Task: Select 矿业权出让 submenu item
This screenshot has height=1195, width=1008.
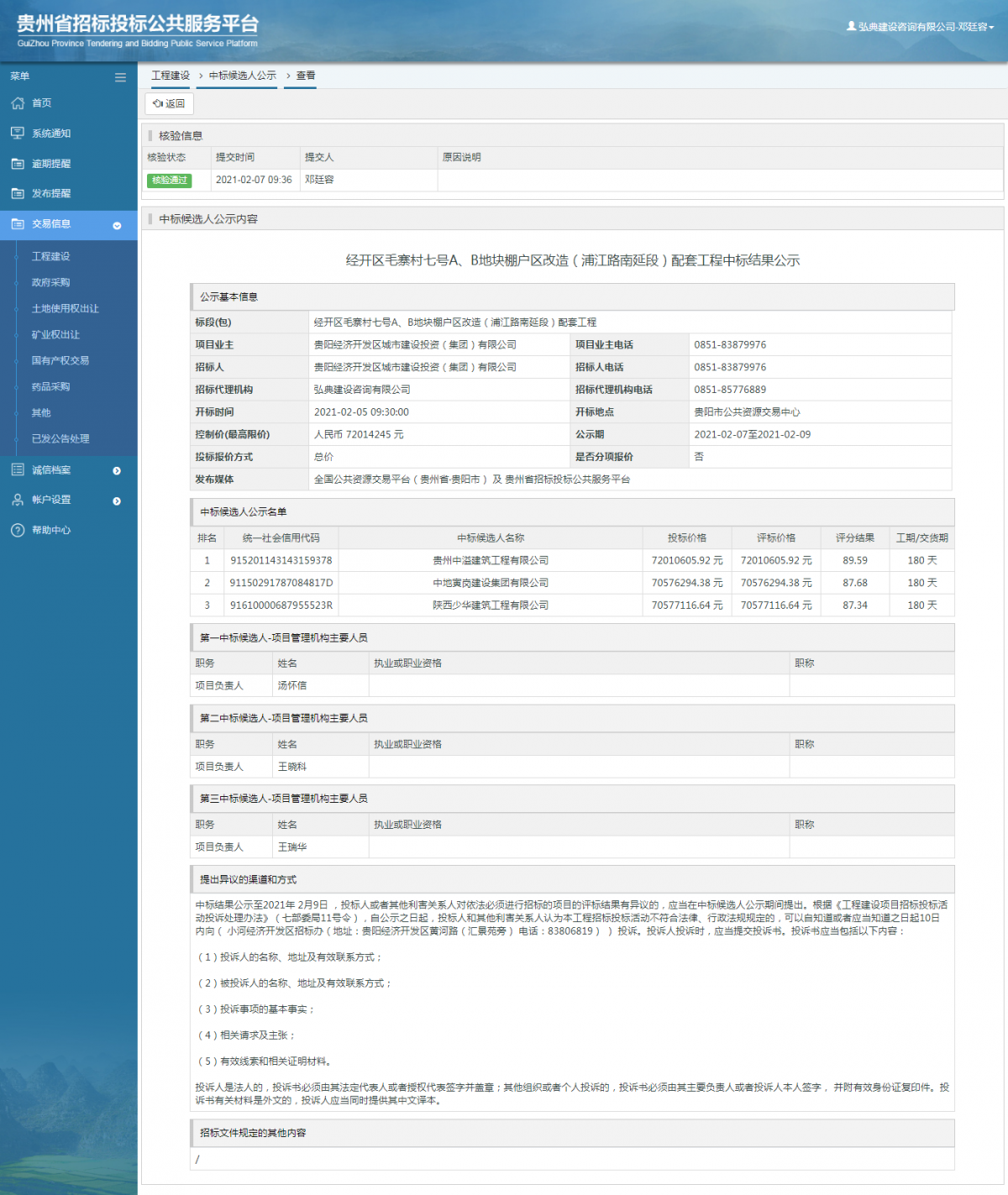Action: coord(55,334)
